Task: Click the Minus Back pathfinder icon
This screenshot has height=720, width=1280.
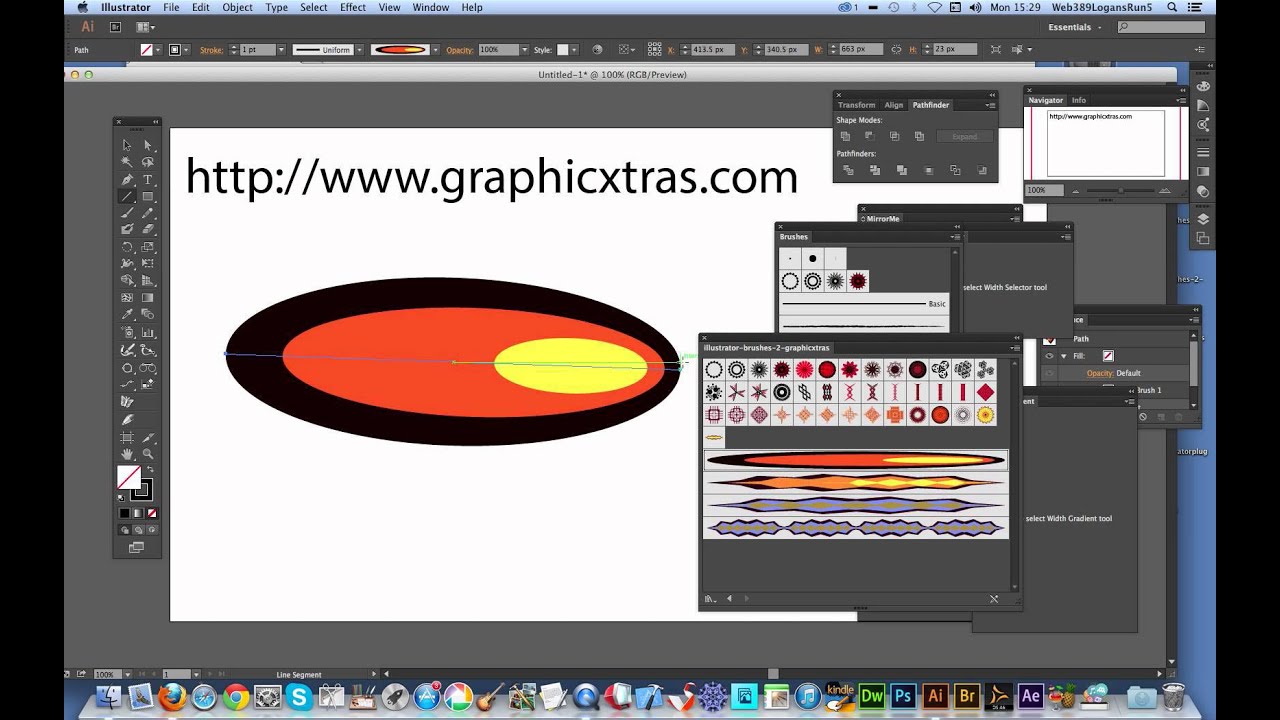Action: tap(982, 170)
